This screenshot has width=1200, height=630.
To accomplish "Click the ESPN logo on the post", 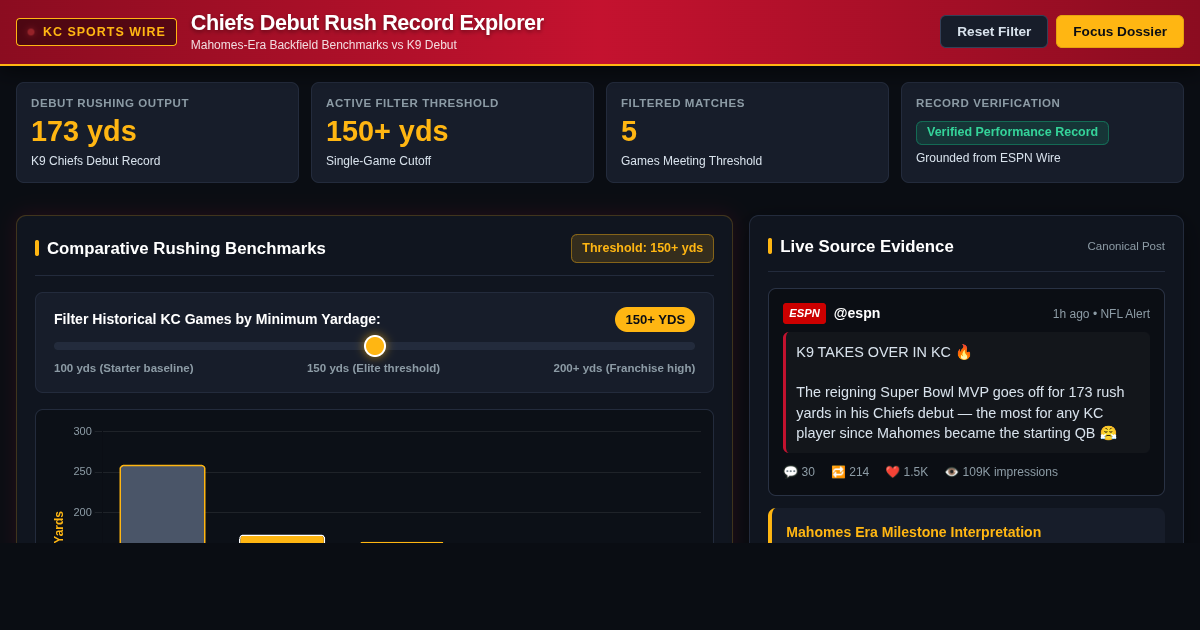I will (804, 313).
